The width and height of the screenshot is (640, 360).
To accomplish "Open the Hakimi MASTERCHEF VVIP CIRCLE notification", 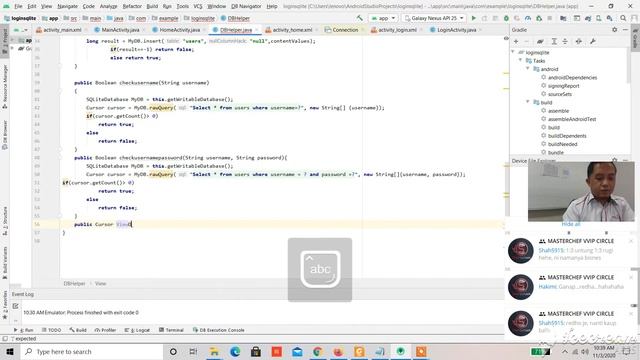I will 569,286.
